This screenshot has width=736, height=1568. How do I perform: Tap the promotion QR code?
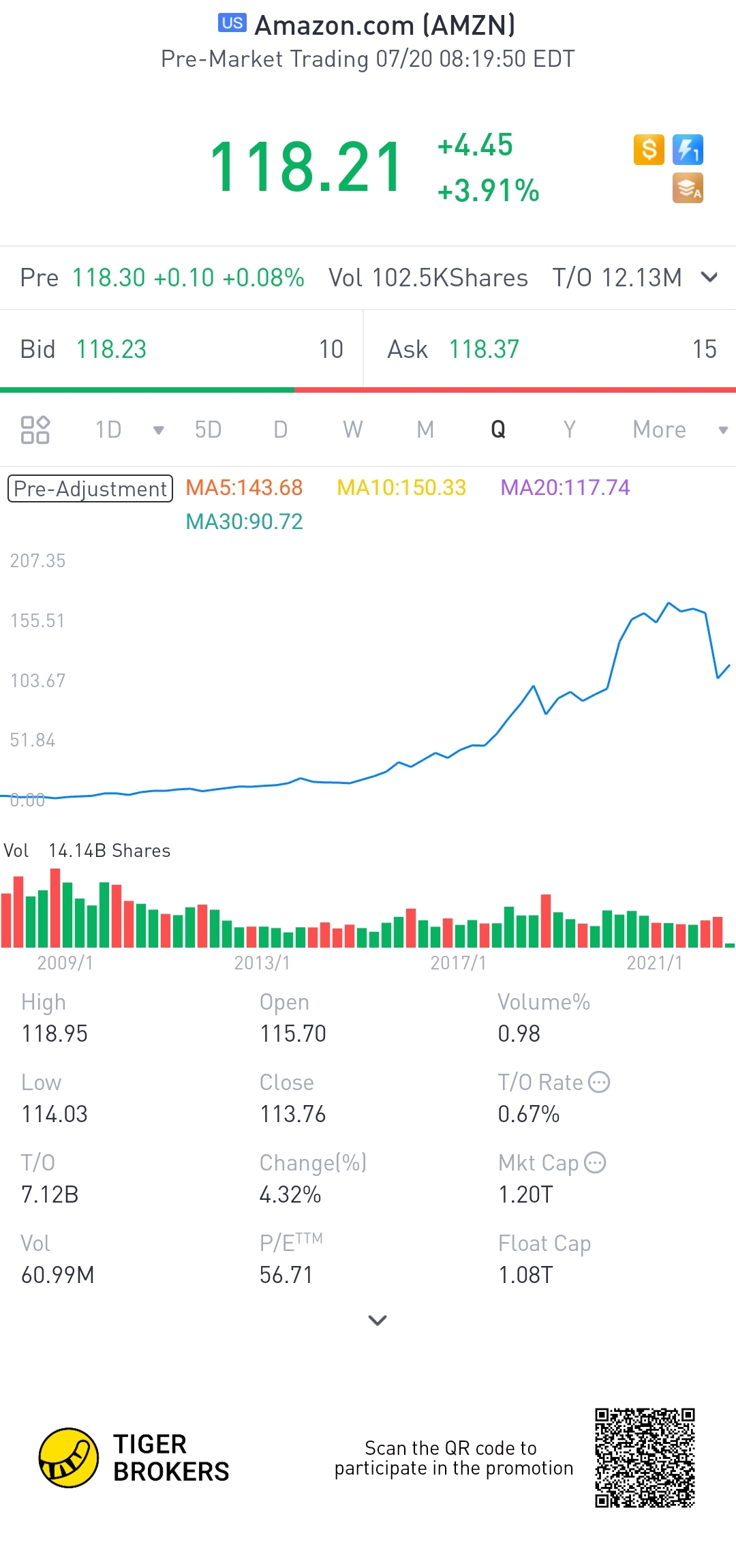coord(645,1458)
